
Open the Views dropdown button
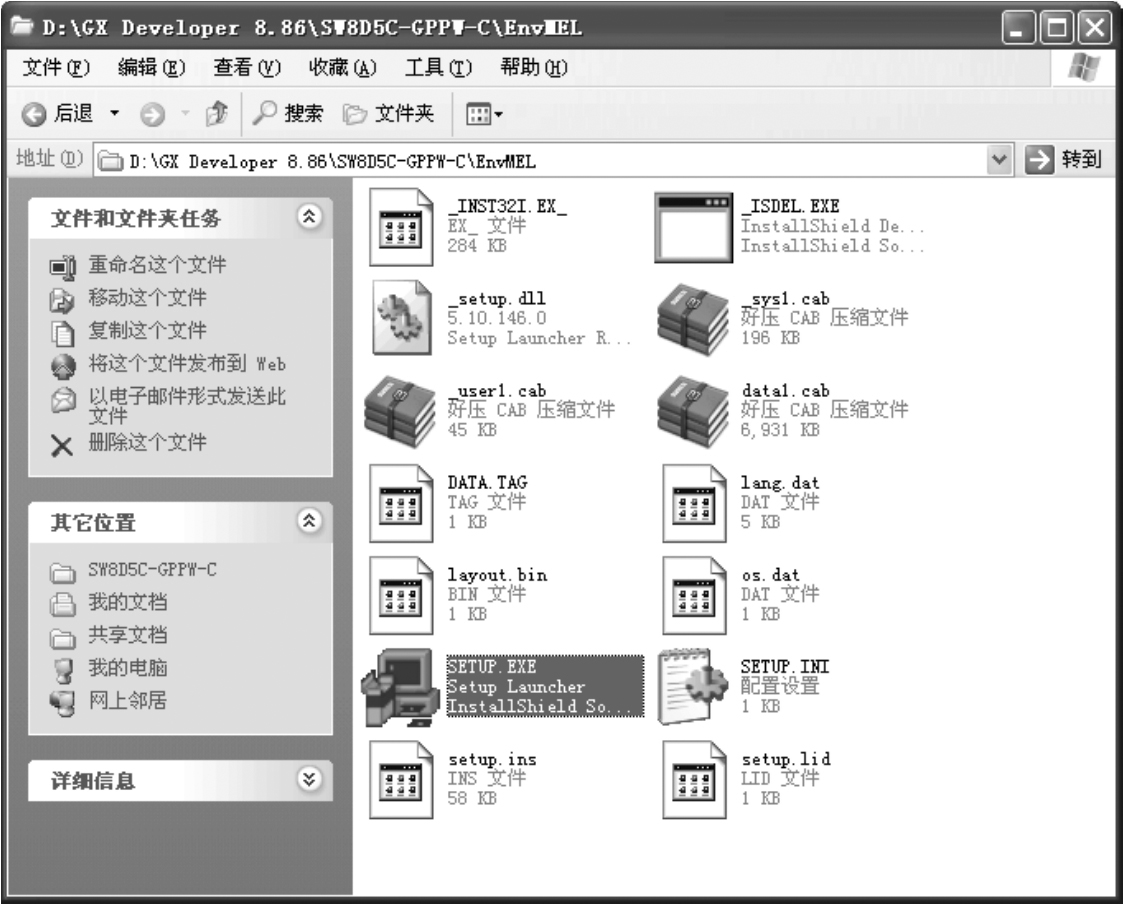coord(484,114)
